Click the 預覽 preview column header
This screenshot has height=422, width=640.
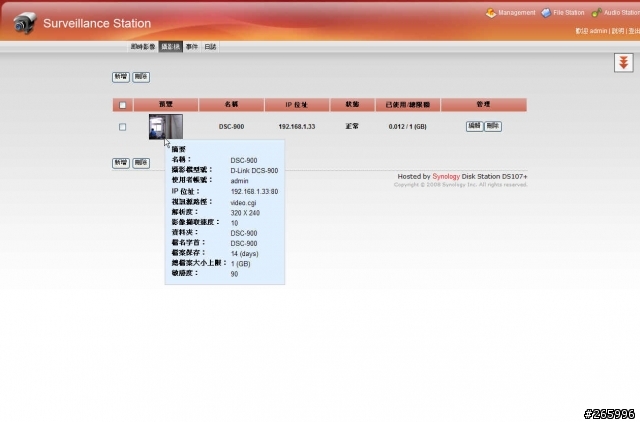[166, 104]
